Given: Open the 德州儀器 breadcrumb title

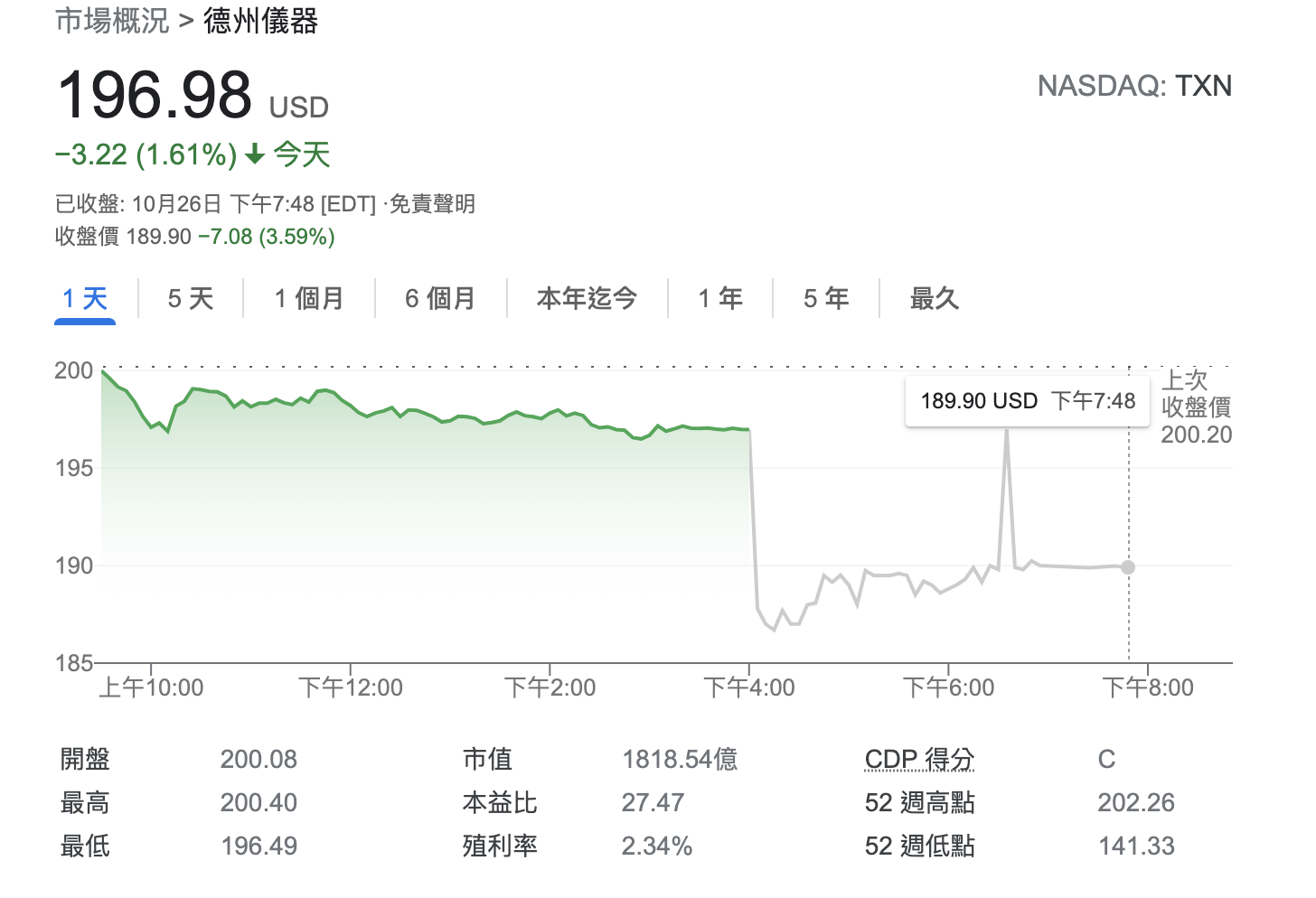Looking at the screenshot, I should click(x=261, y=21).
